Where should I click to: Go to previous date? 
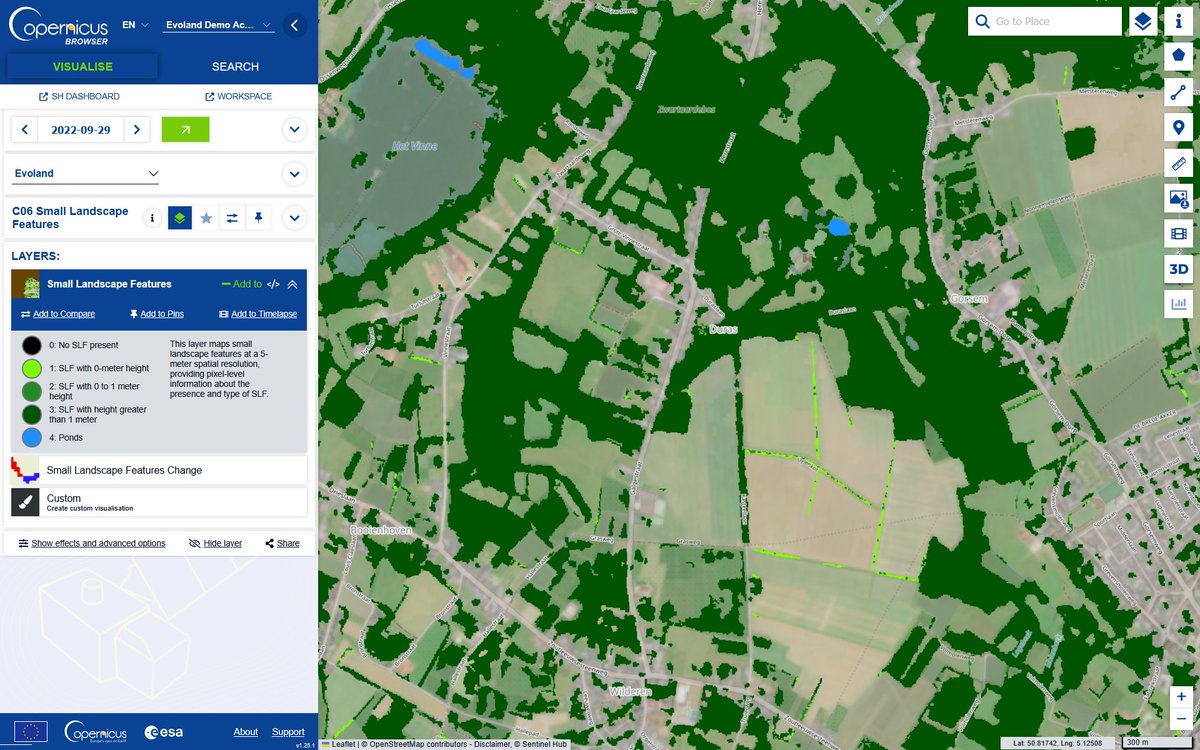coord(25,130)
